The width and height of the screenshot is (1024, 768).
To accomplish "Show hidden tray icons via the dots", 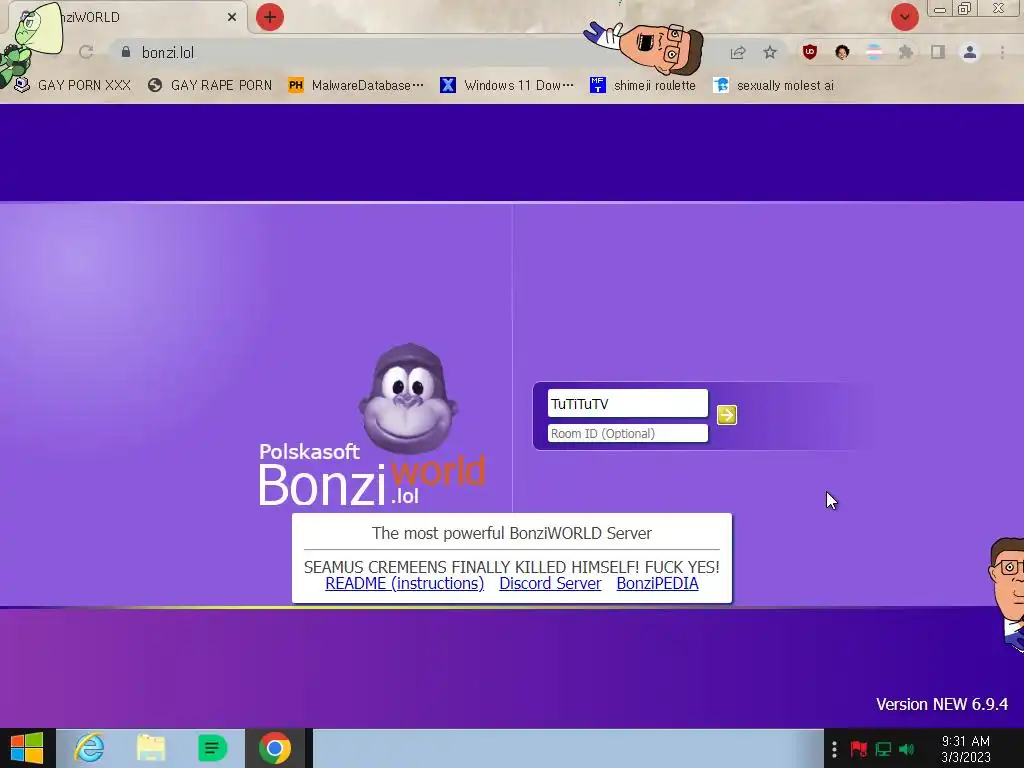I will (x=834, y=749).
